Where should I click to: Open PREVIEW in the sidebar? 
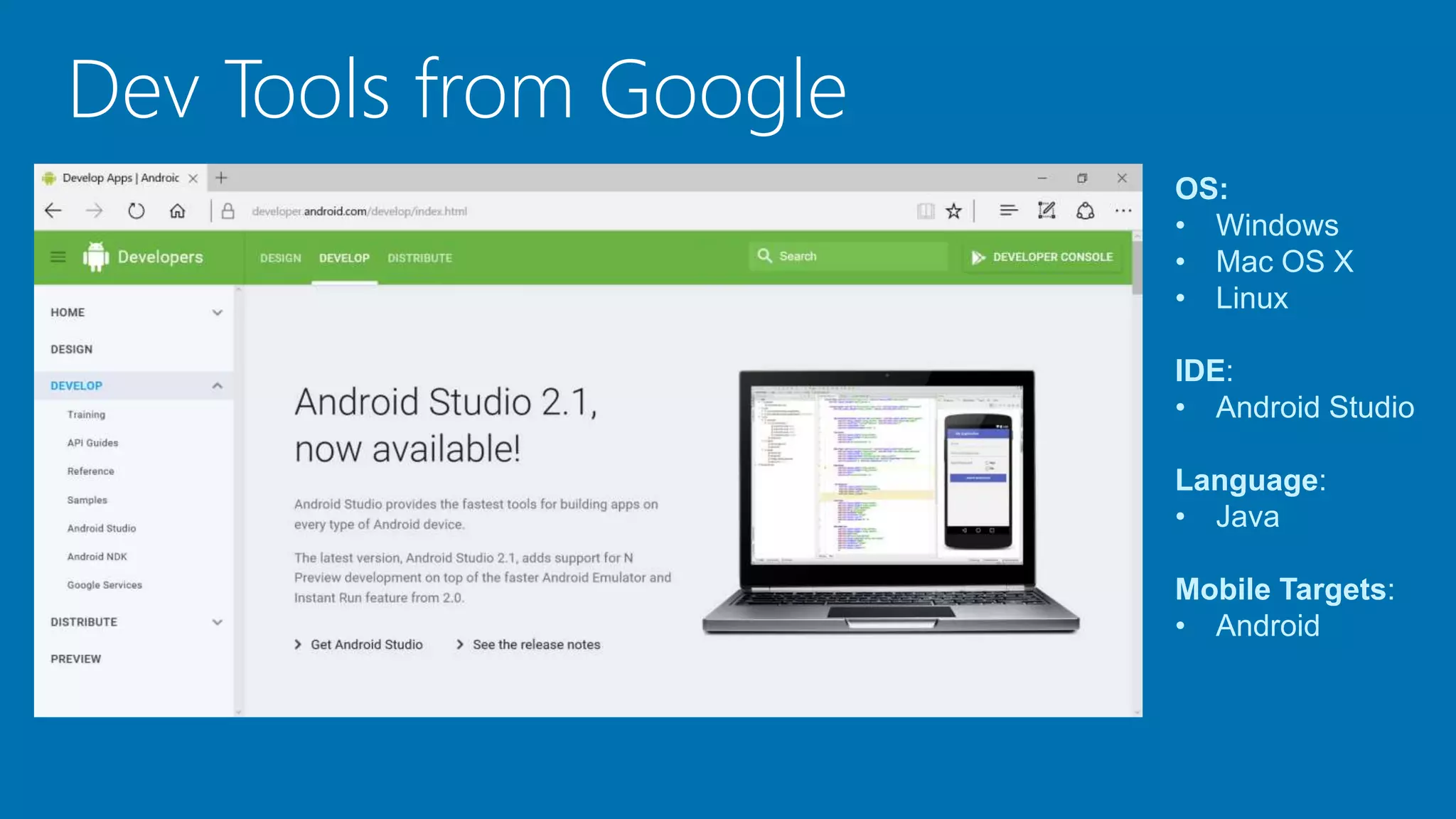[75, 659]
